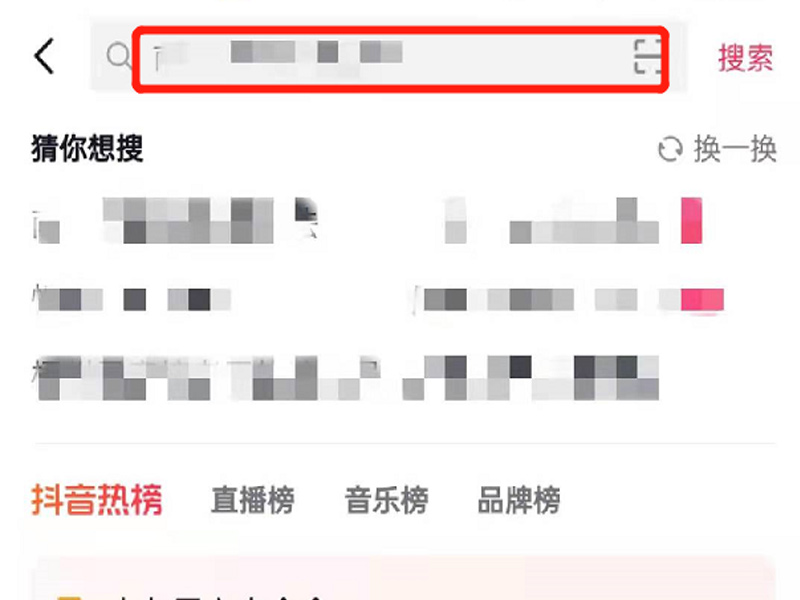
Task: Click the pink tag on the first-row right suggestion
Action: (x=691, y=220)
